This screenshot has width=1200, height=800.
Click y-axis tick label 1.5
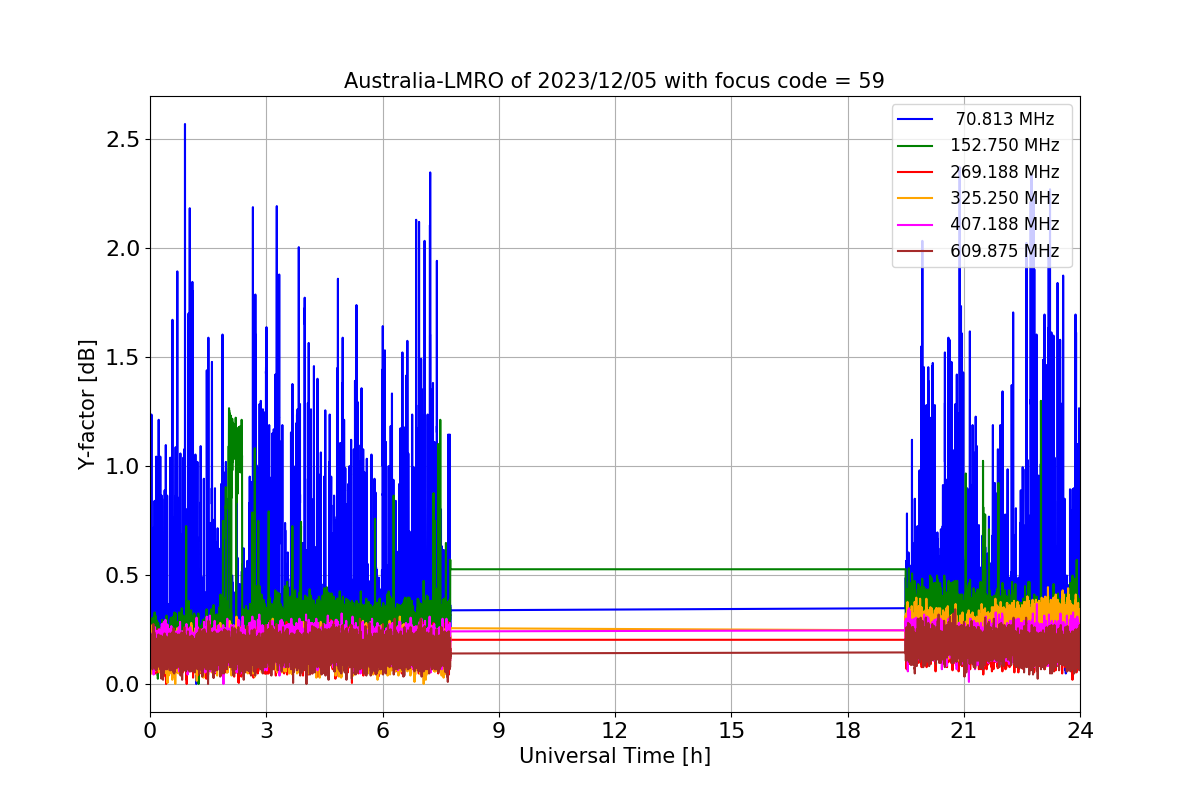(x=124, y=358)
